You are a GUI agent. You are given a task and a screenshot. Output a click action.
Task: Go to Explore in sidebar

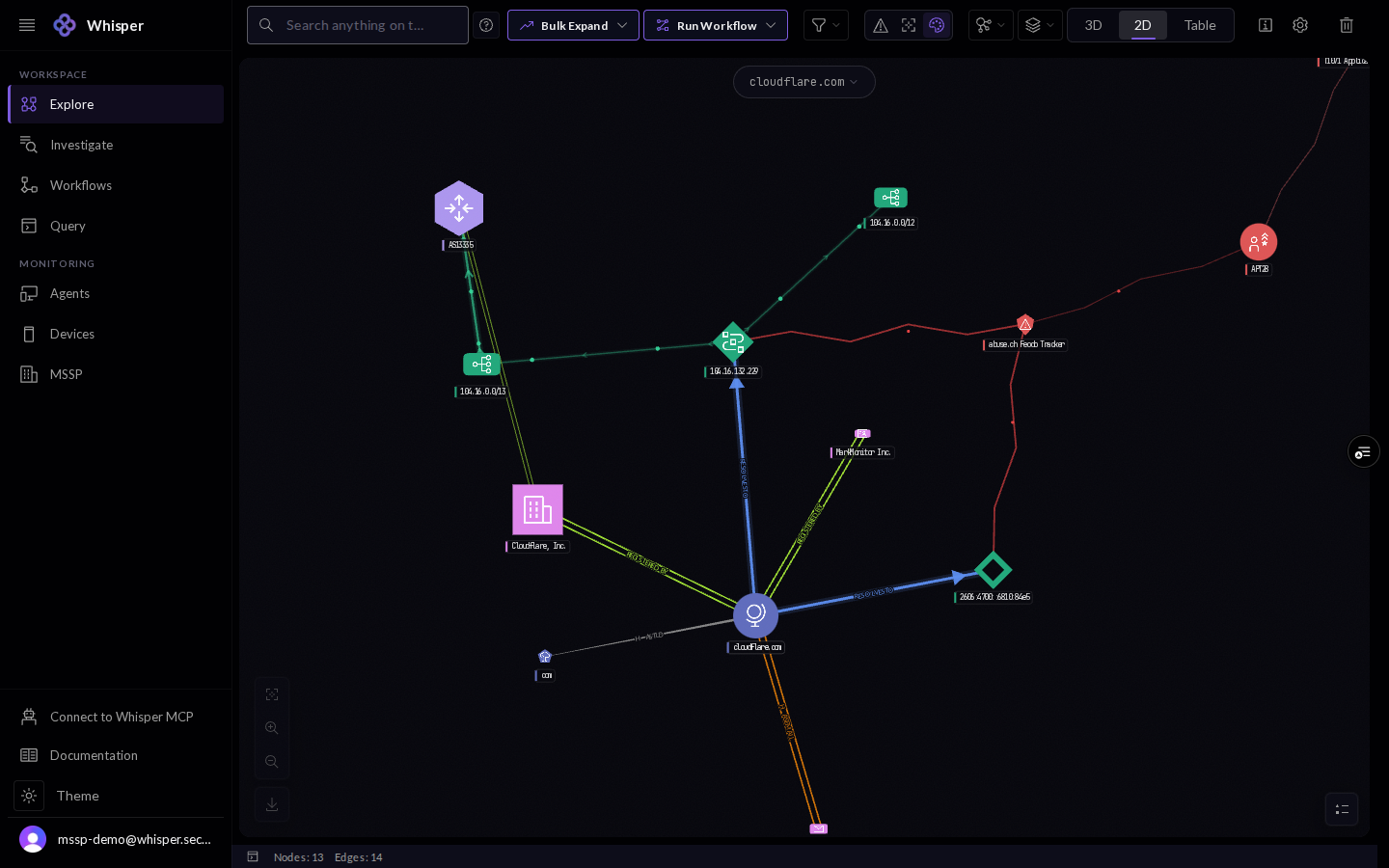[x=116, y=104]
